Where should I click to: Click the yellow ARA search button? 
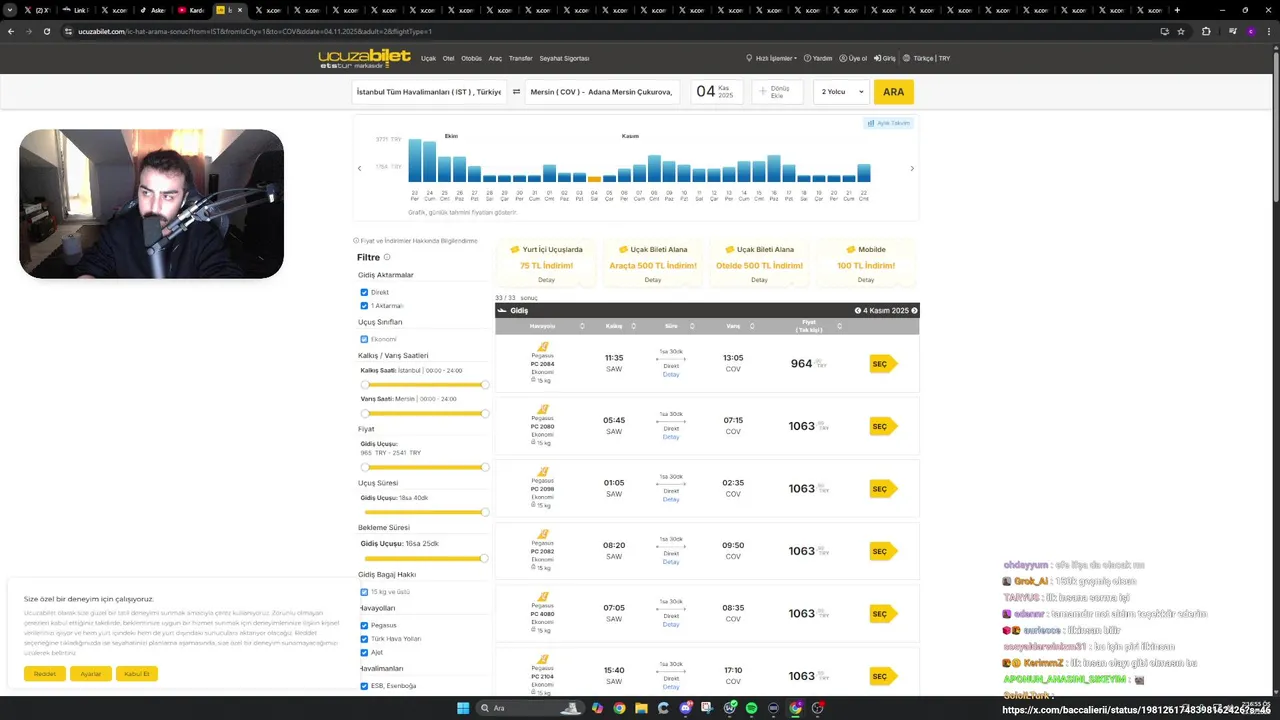(x=893, y=92)
